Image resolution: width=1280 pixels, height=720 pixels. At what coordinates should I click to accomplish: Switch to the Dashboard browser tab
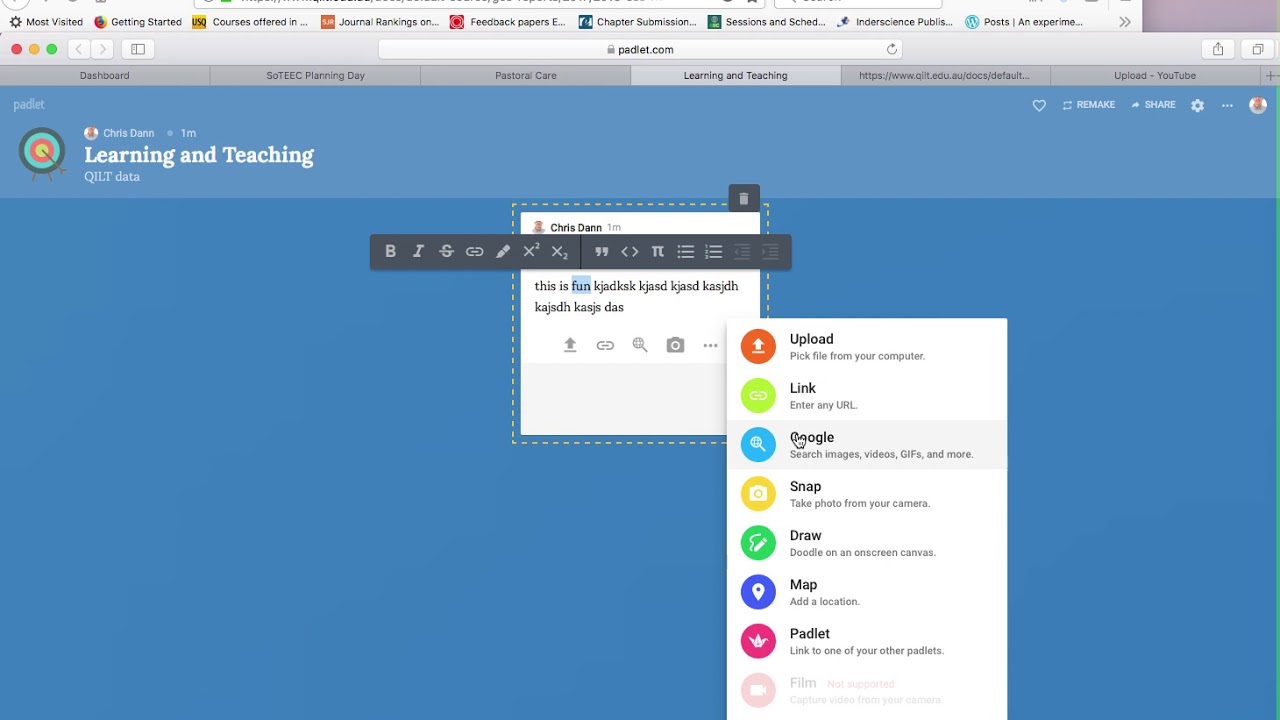point(105,76)
